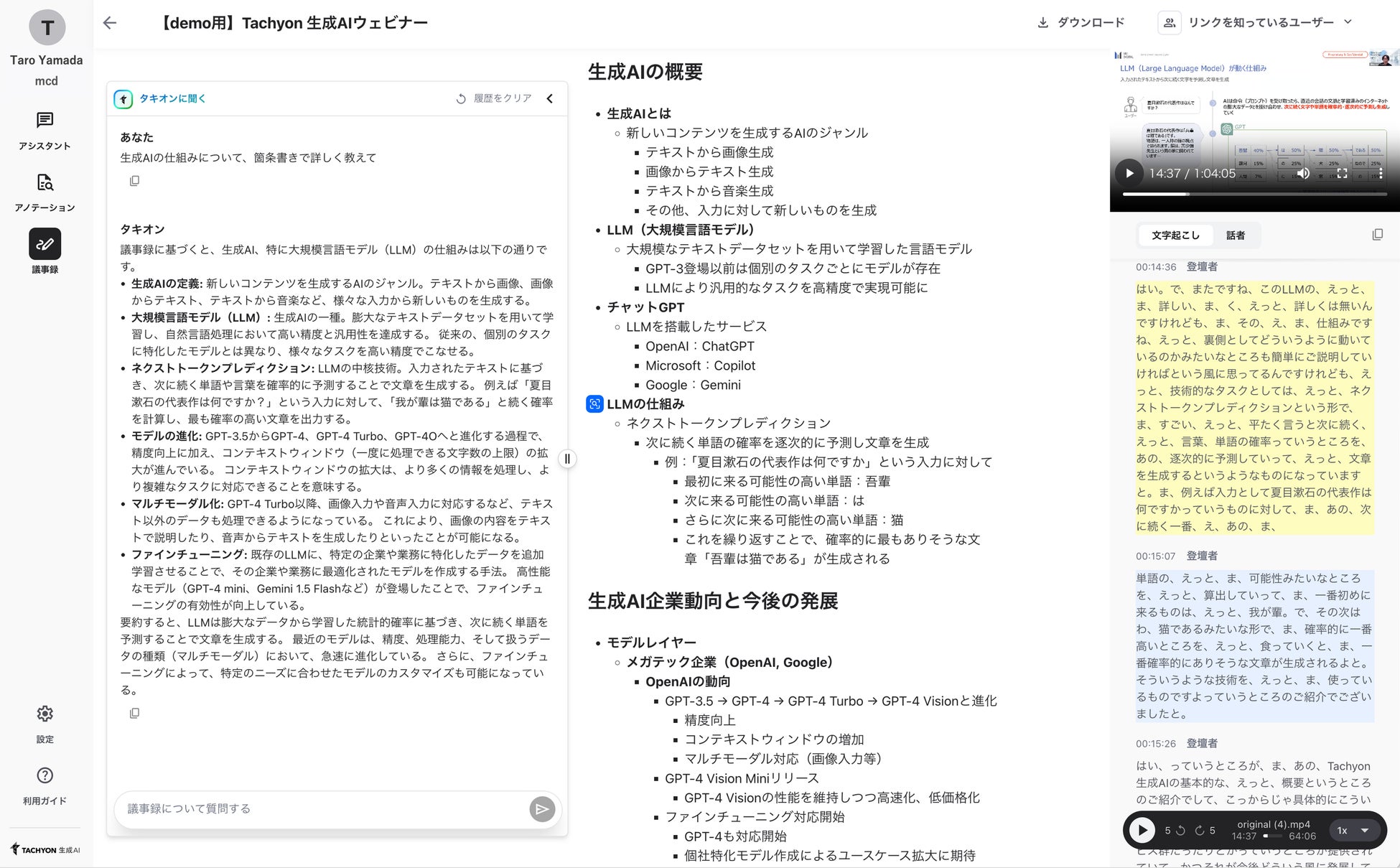Play audio in the bottom player bar

click(1142, 831)
